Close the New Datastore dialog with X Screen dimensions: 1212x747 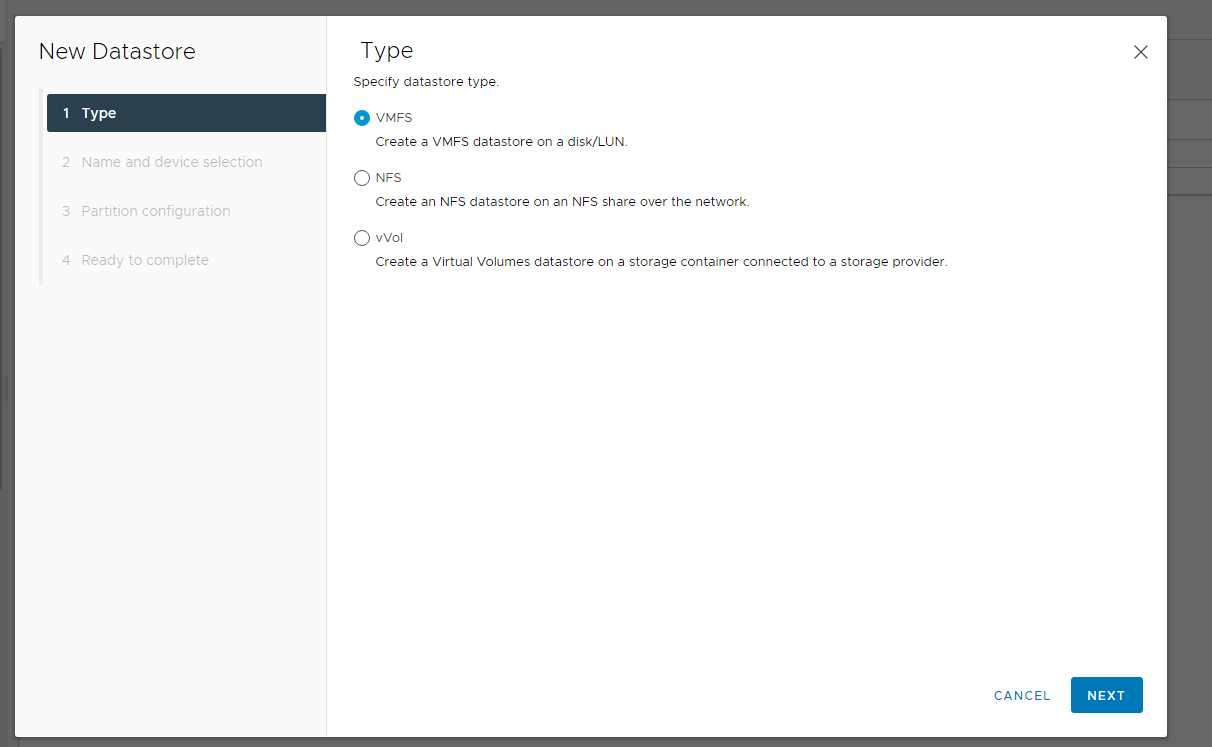[x=1140, y=52]
